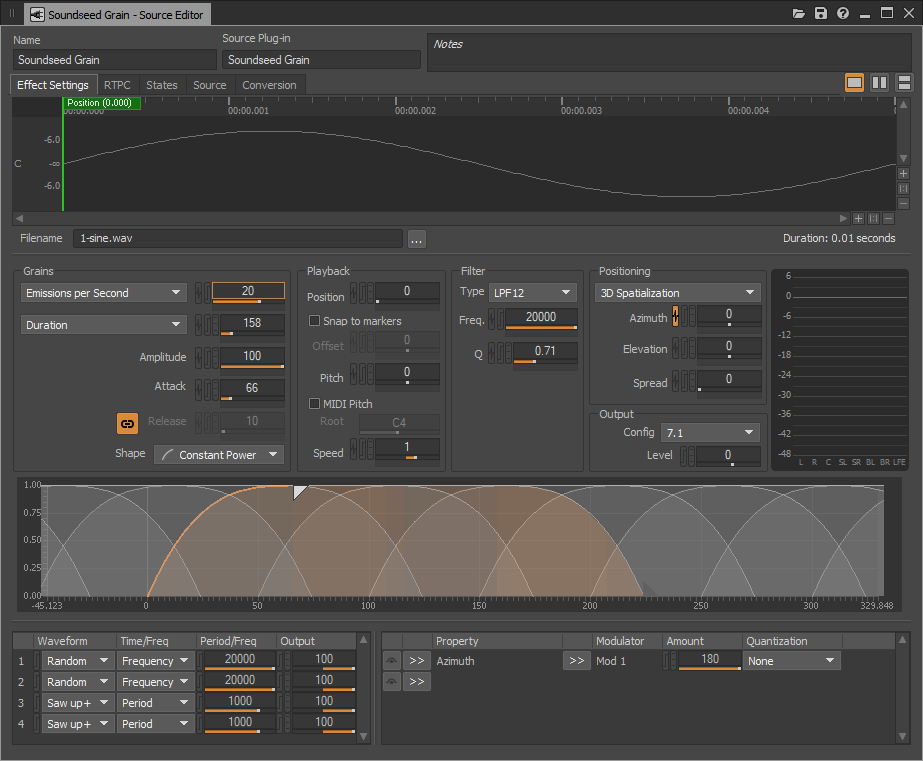Click the Notes text field
923x761 pixels.
[x=667, y=53]
